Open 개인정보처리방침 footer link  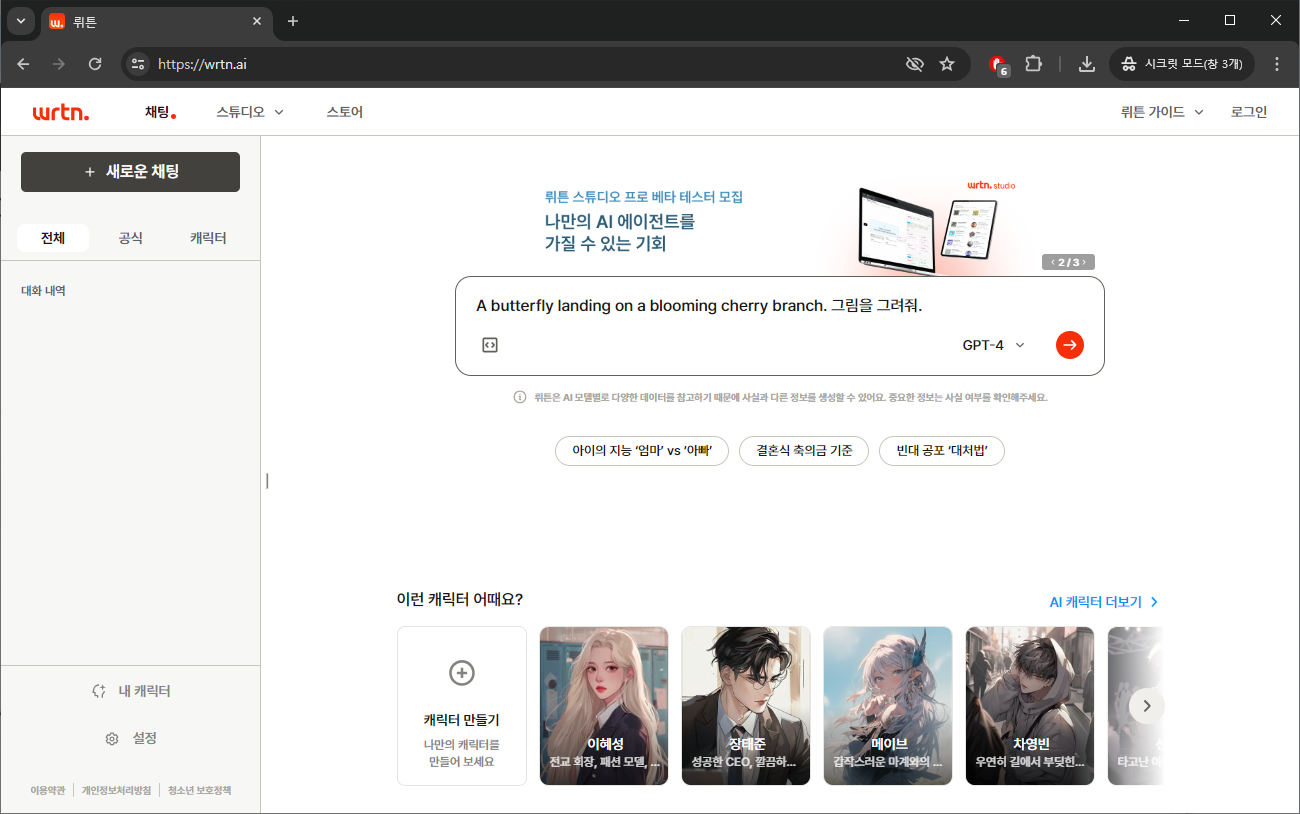[x=116, y=790]
